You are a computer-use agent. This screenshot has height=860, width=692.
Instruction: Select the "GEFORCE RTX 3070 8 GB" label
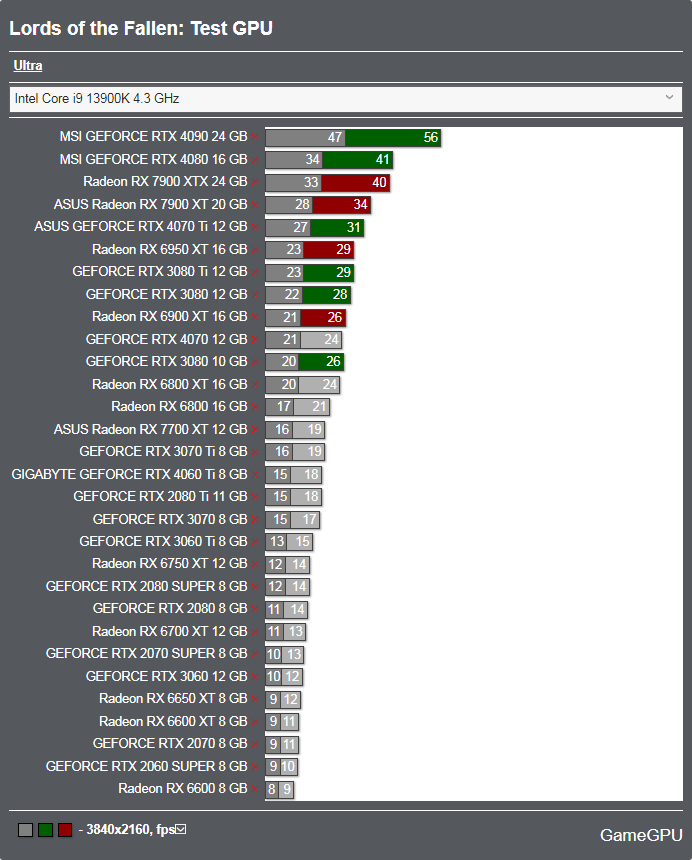pos(170,519)
